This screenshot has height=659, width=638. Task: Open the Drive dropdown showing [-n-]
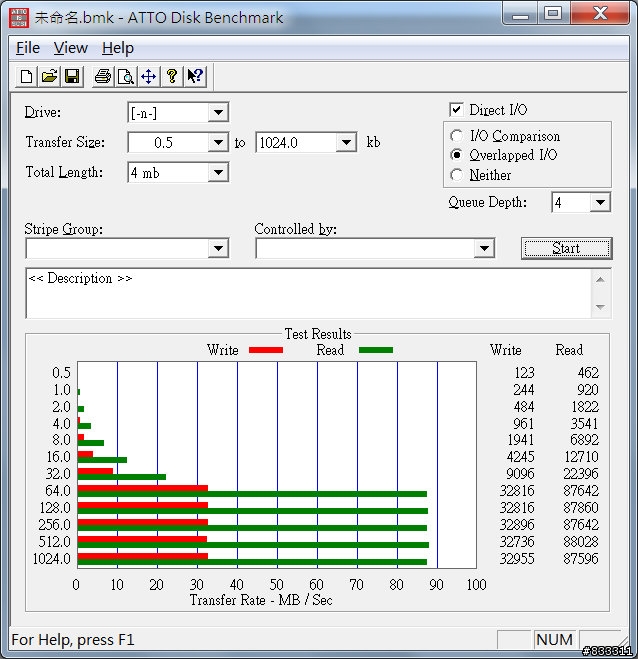tap(218, 113)
